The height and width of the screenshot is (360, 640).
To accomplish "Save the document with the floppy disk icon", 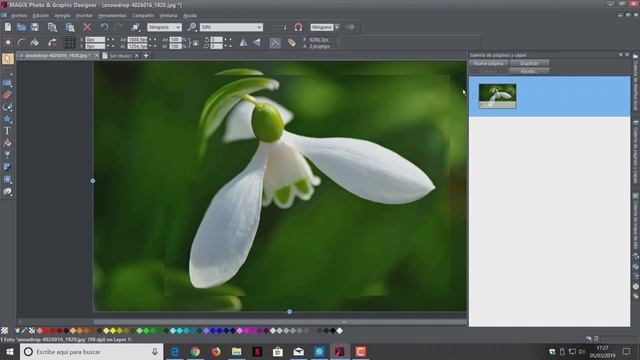I will click(x=35, y=27).
